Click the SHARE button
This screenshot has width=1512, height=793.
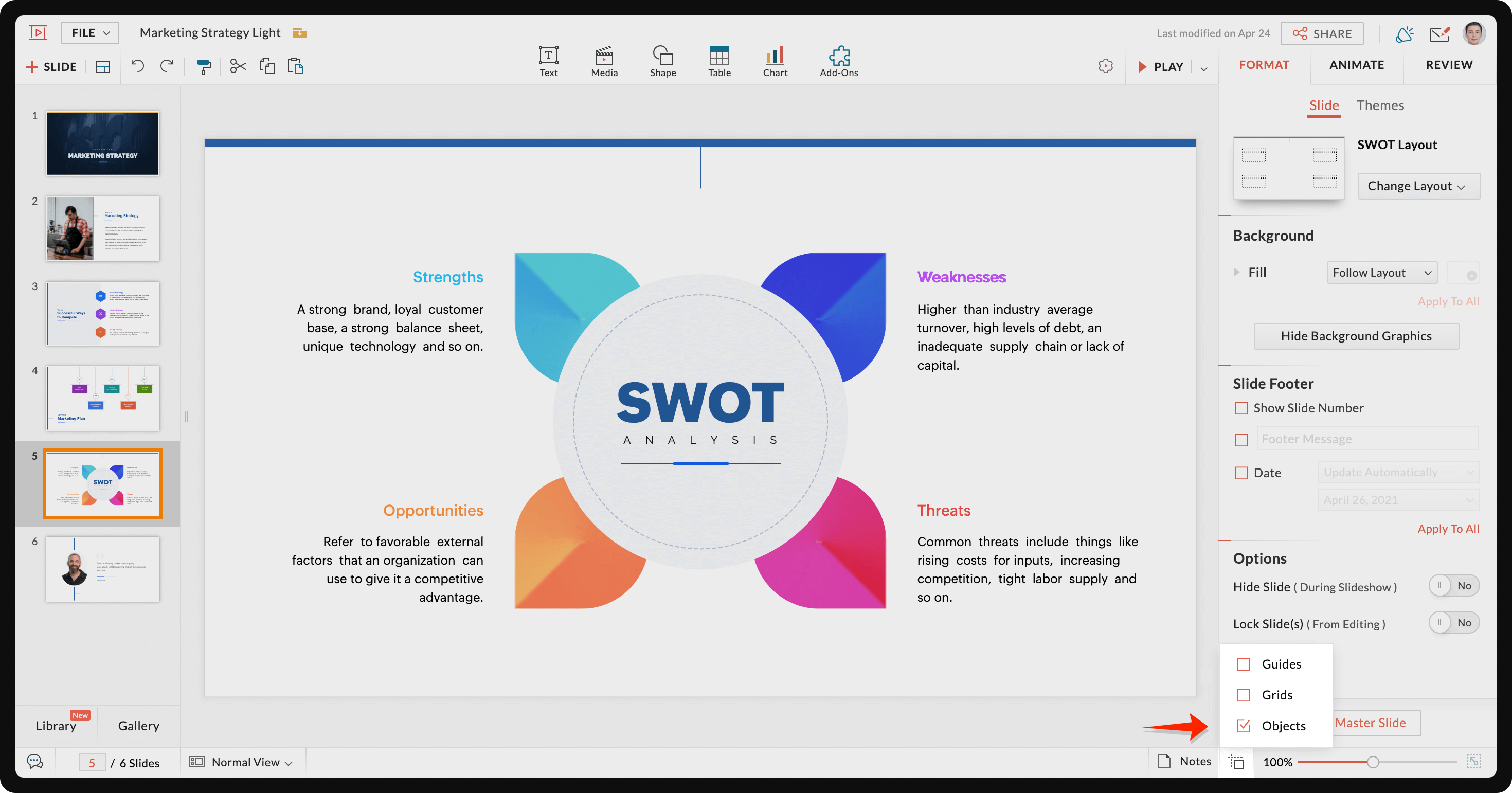[1322, 33]
